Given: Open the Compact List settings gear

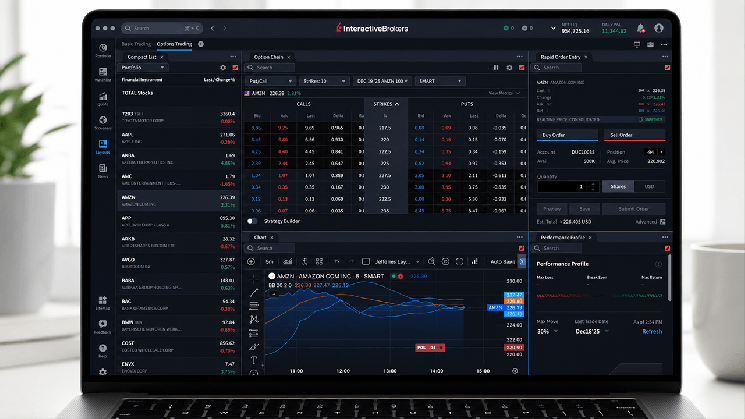Looking at the screenshot, I should coord(223,67).
